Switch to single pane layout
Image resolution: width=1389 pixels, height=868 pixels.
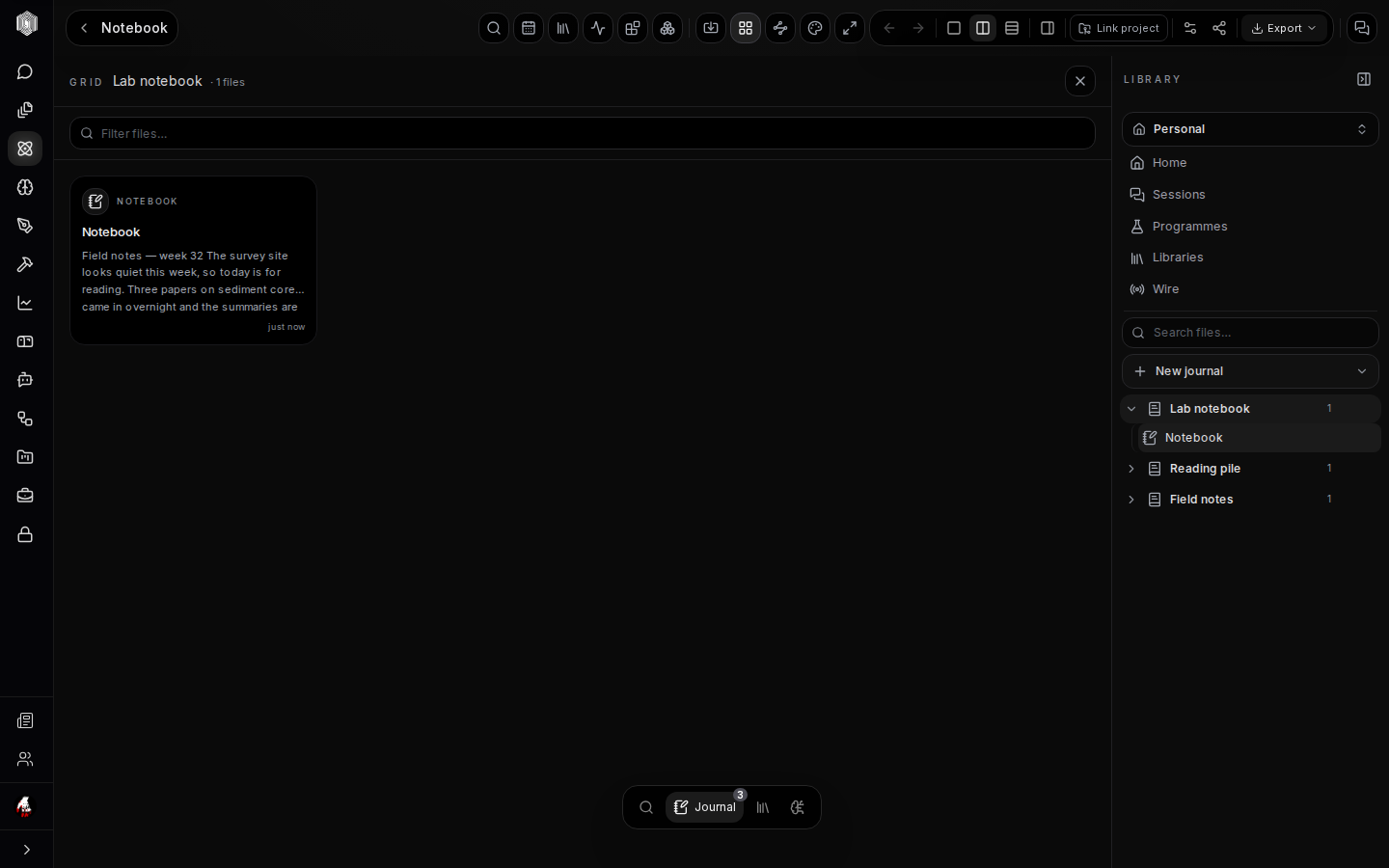954,28
